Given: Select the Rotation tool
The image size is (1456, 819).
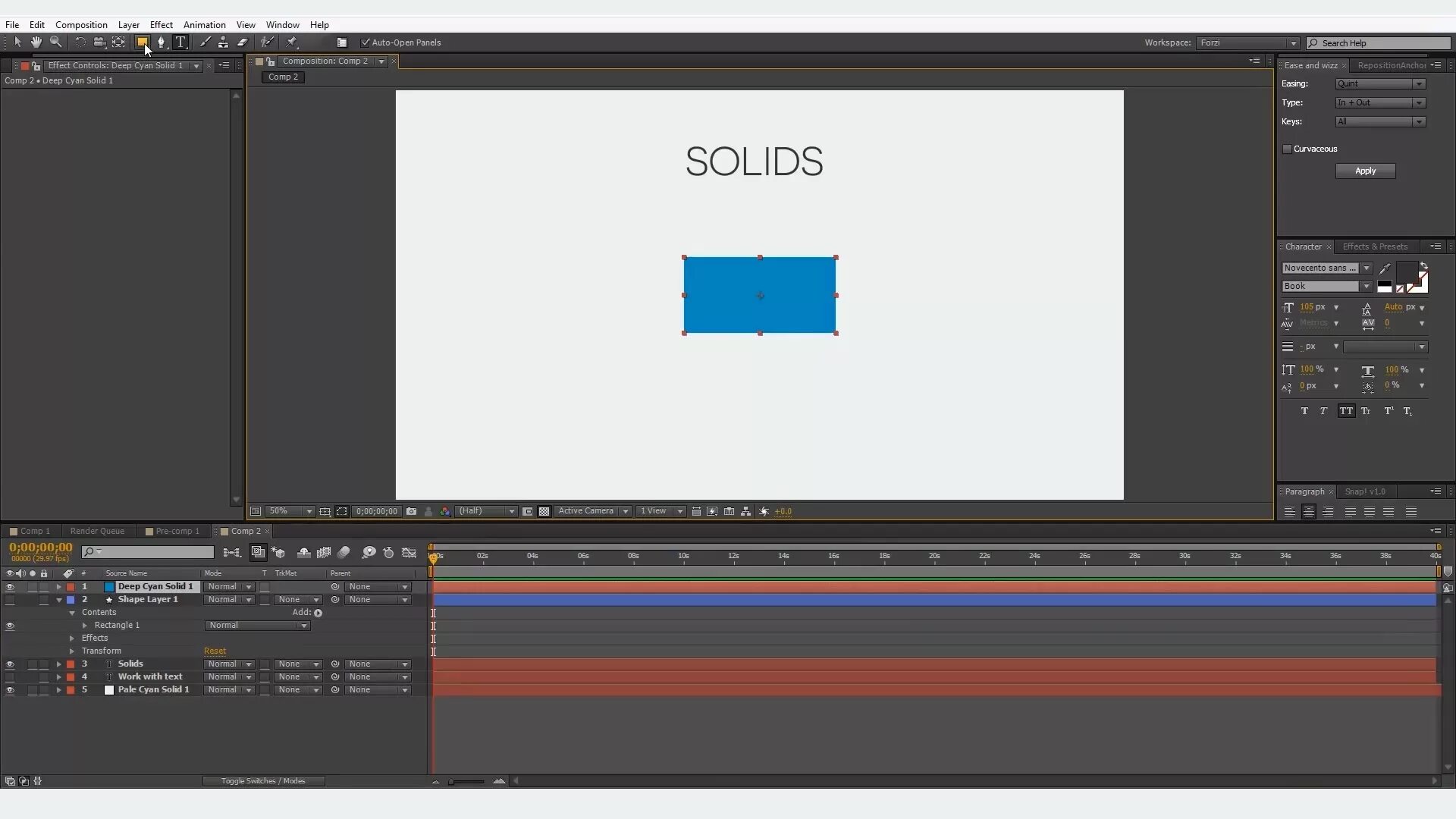Looking at the screenshot, I should pos(80,42).
